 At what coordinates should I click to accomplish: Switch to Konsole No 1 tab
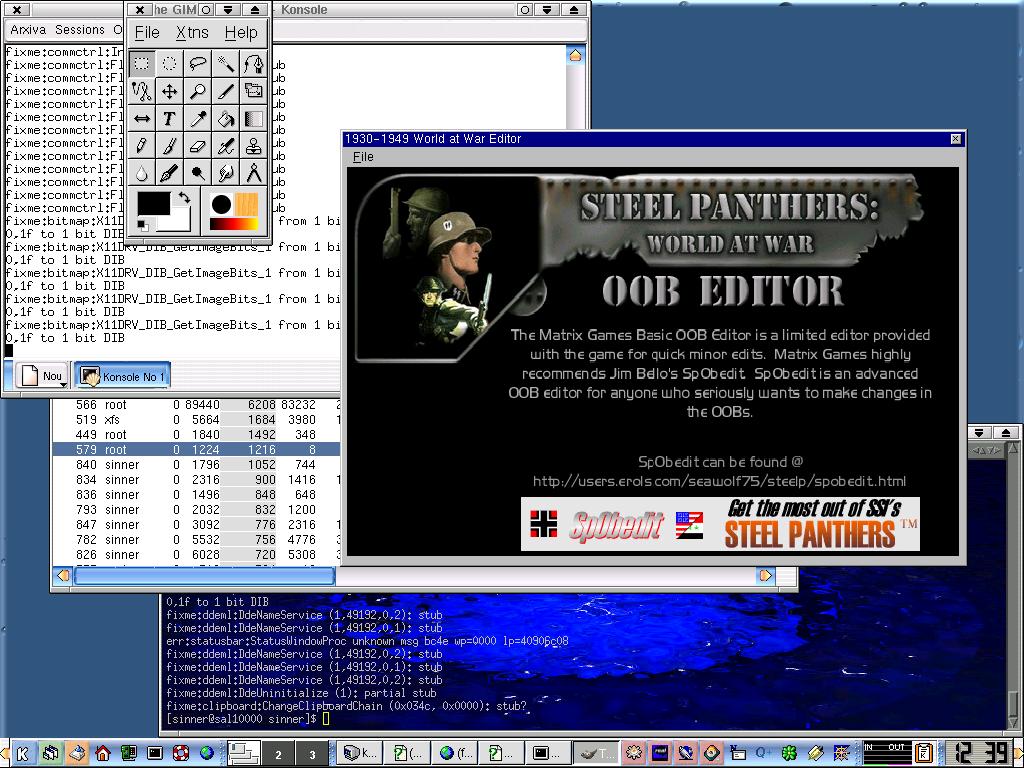(123, 377)
